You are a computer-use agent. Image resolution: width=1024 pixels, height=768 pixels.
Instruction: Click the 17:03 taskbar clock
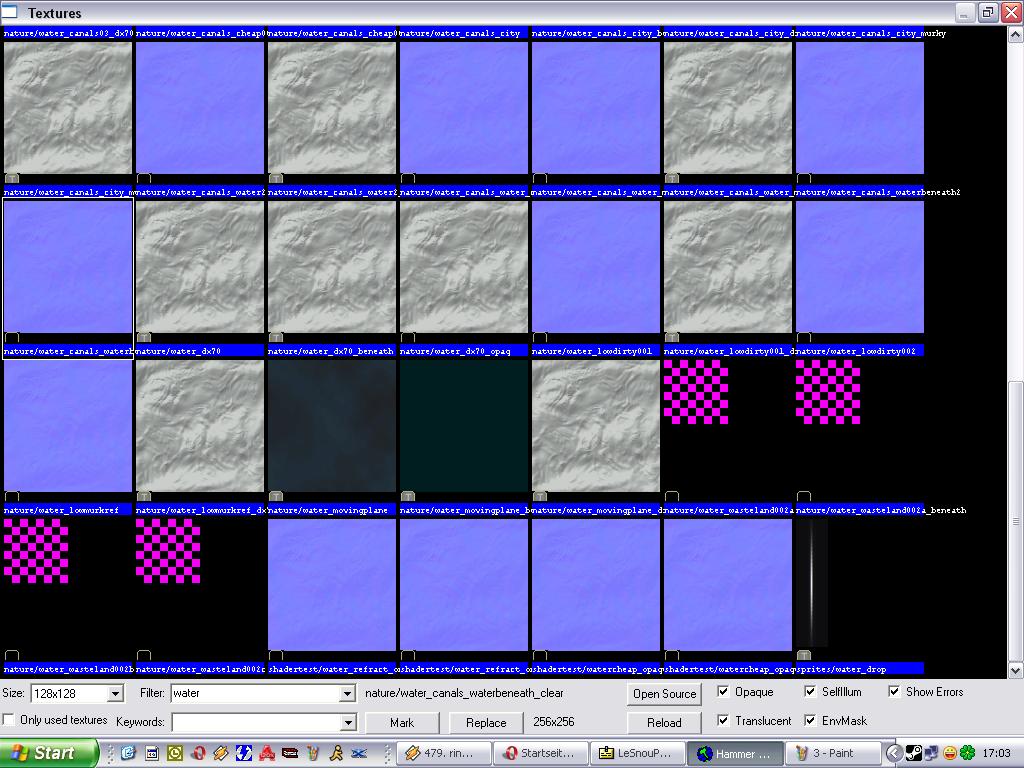(x=997, y=753)
